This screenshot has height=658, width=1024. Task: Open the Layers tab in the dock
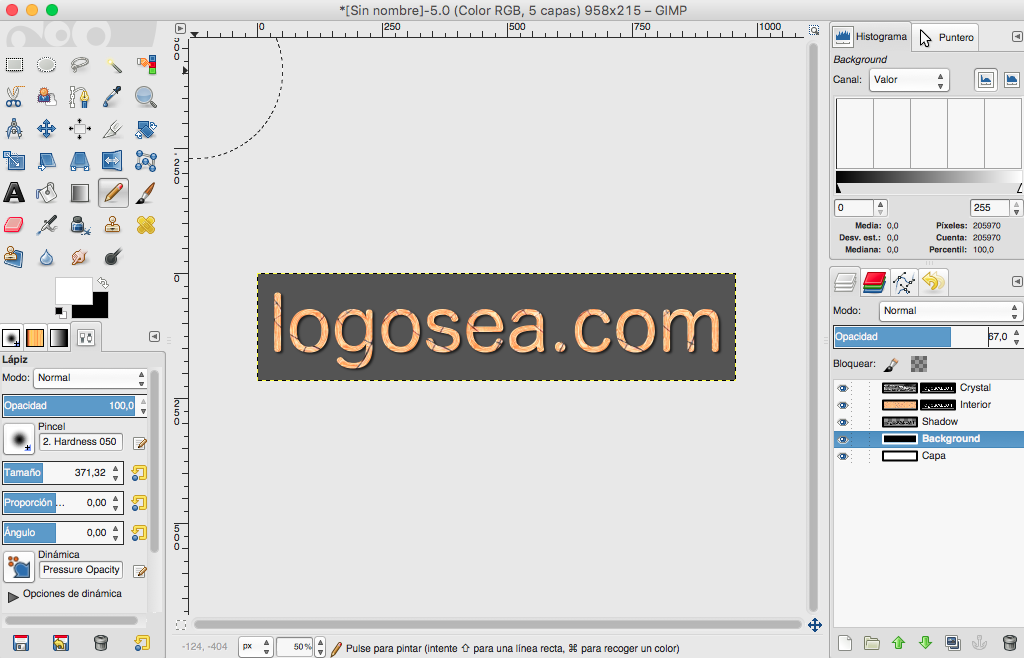tap(845, 282)
